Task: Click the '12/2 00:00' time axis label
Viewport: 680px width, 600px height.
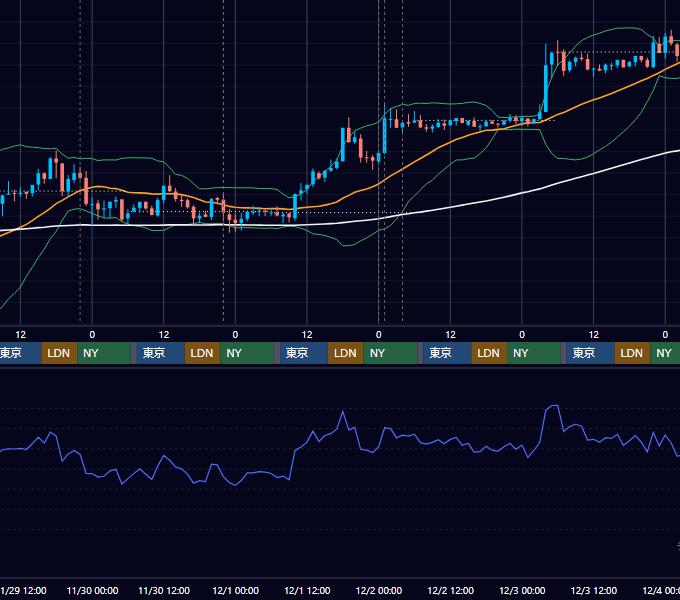Action: point(379,590)
